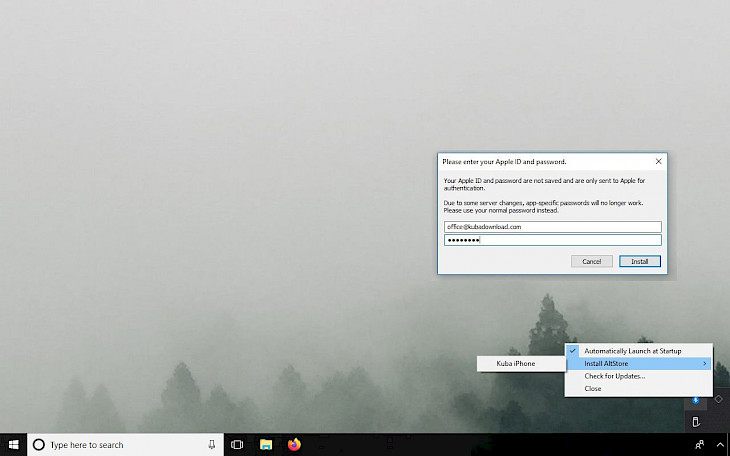This screenshot has width=730, height=456.
Task: Toggle Automatically Launch at Startup
Action: [638, 351]
